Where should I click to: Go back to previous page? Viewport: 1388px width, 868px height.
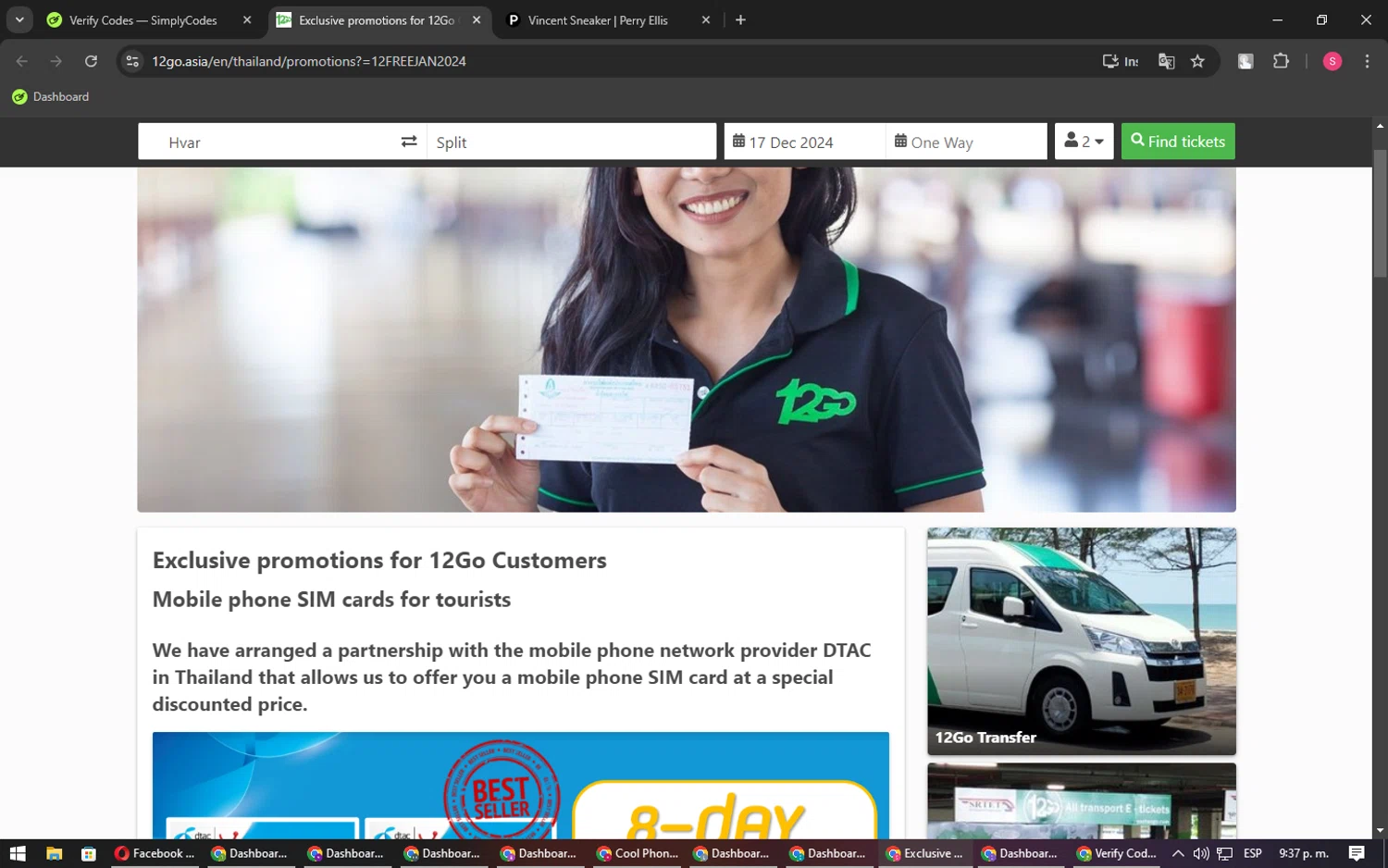click(22, 61)
